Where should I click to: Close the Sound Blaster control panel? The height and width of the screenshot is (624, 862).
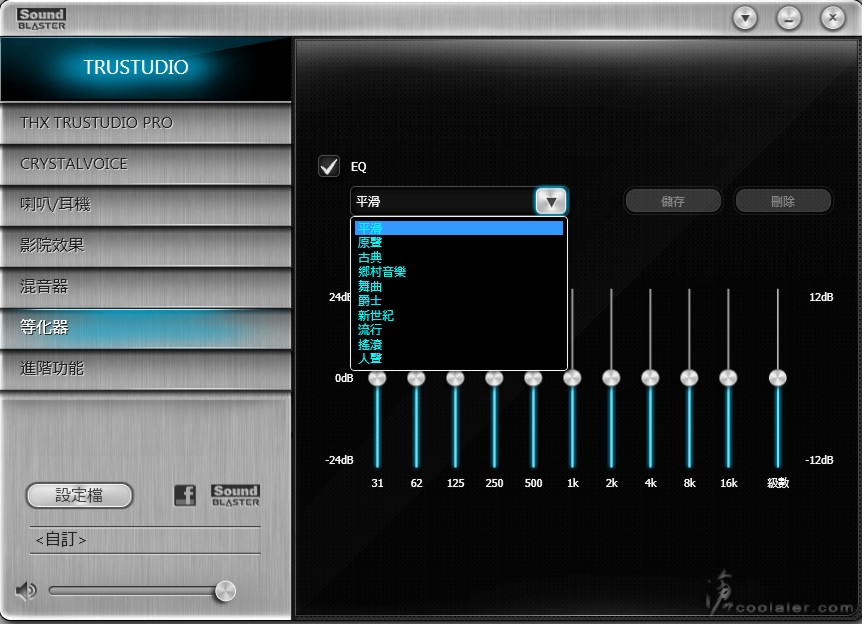[x=833, y=18]
